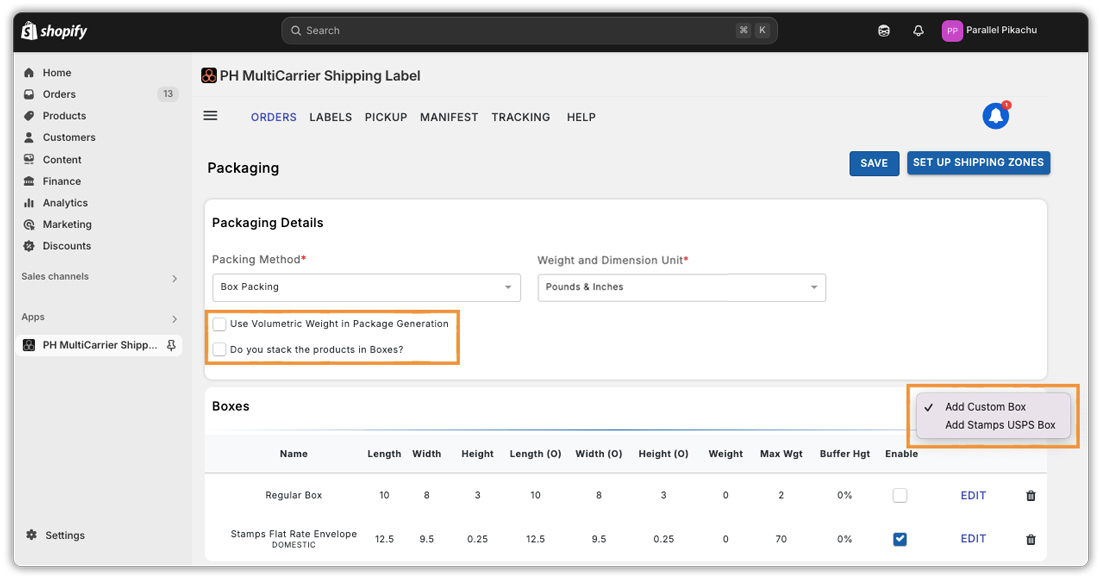This screenshot has height=579, width=1100.
Task: Disable the Stamps Flat Rate Envelope checkbox
Action: point(900,539)
